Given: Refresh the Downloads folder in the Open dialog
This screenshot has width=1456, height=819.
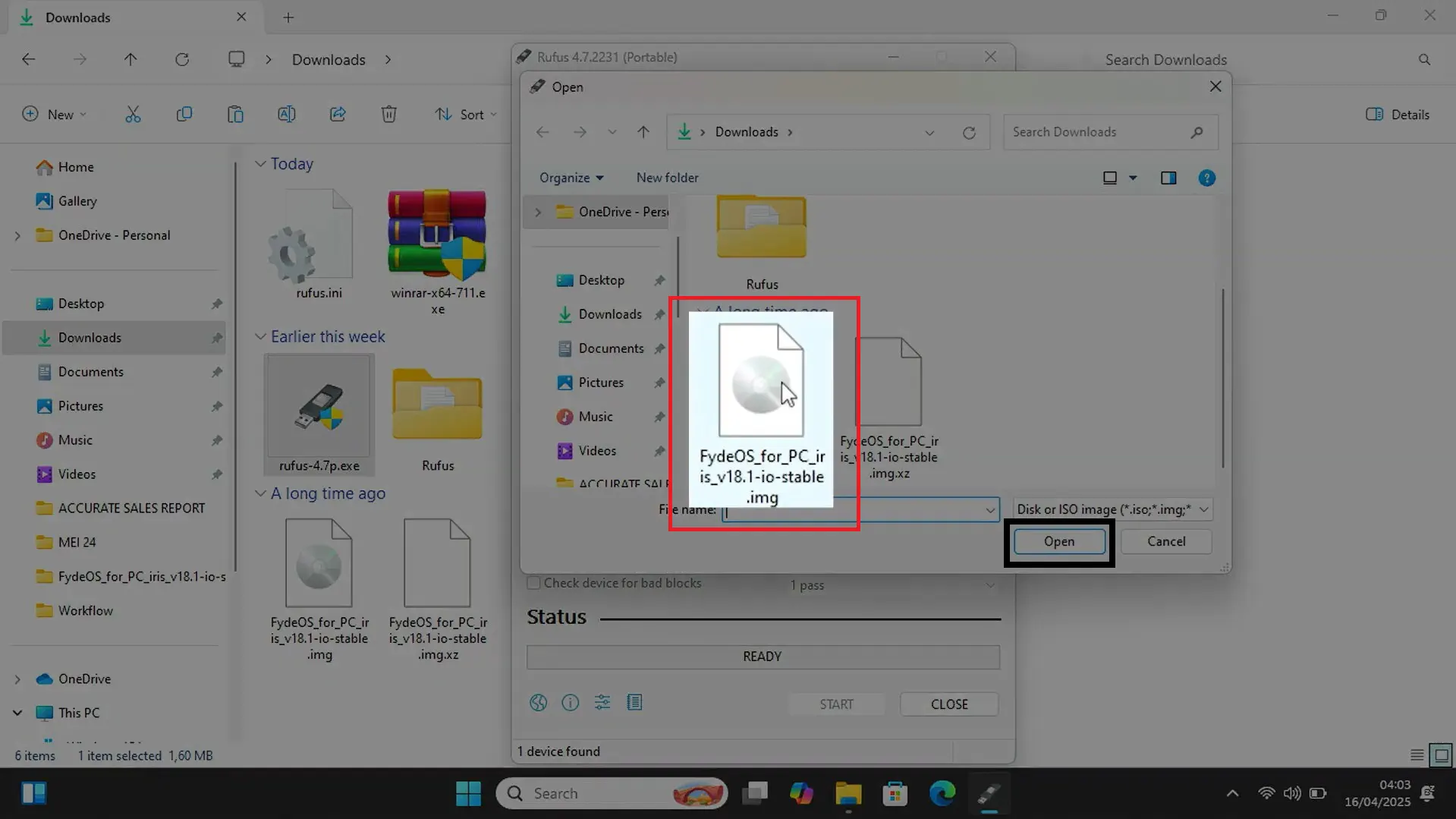Looking at the screenshot, I should coord(970,132).
